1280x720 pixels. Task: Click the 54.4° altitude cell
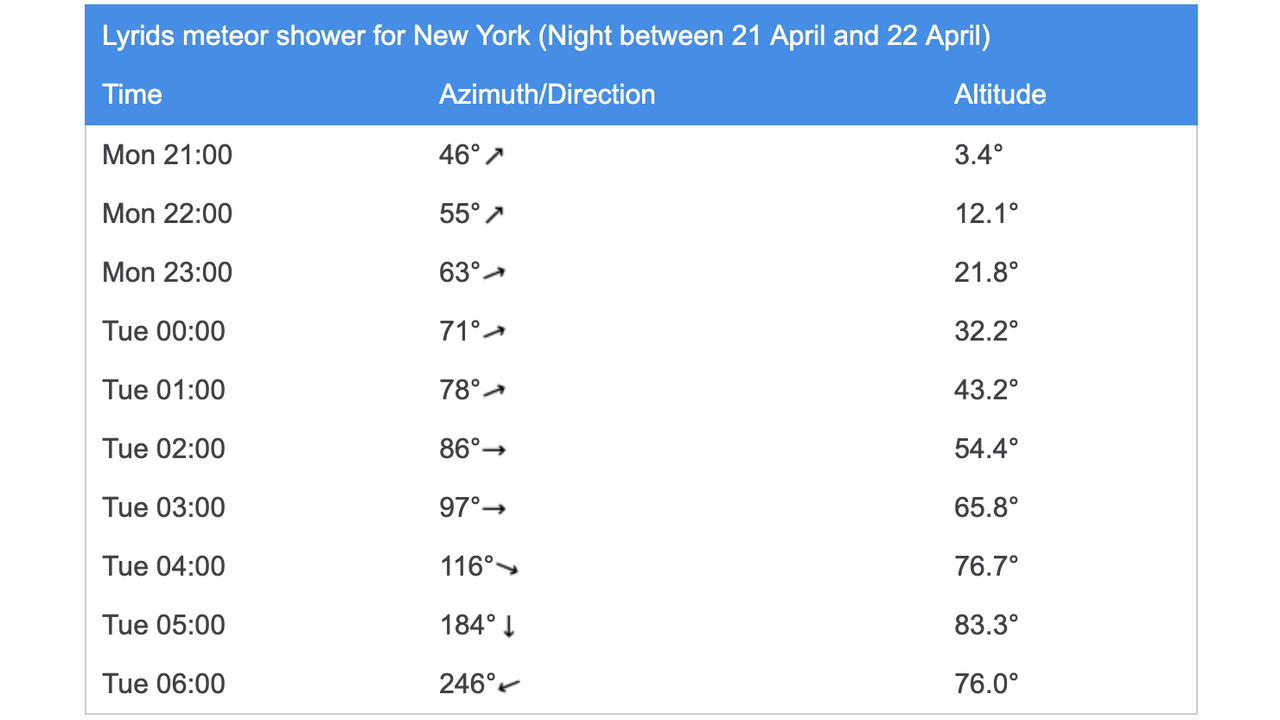point(986,450)
